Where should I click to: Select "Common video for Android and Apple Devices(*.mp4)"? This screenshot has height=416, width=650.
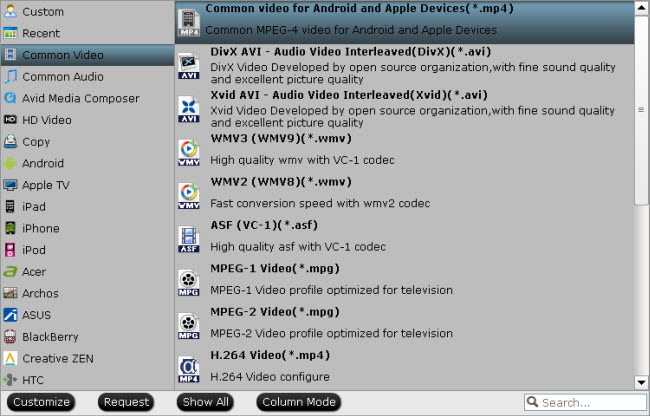pyautogui.click(x=404, y=22)
